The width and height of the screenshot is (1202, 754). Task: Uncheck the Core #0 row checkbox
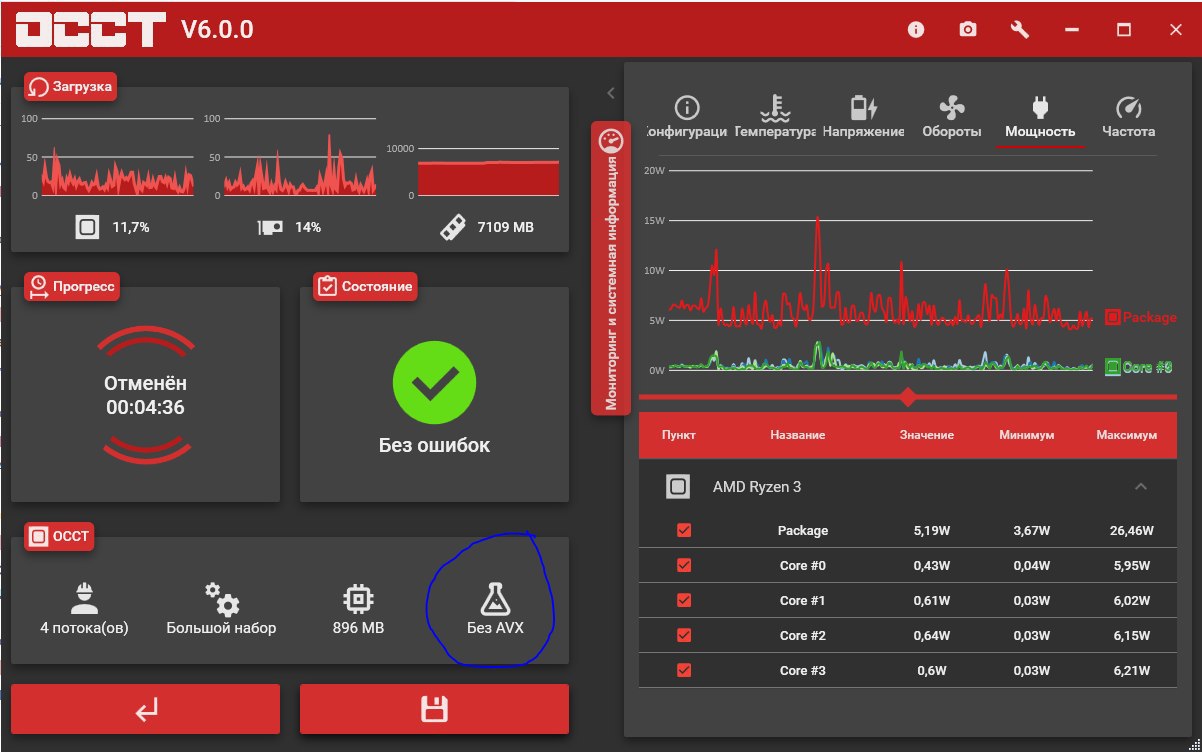point(684,565)
